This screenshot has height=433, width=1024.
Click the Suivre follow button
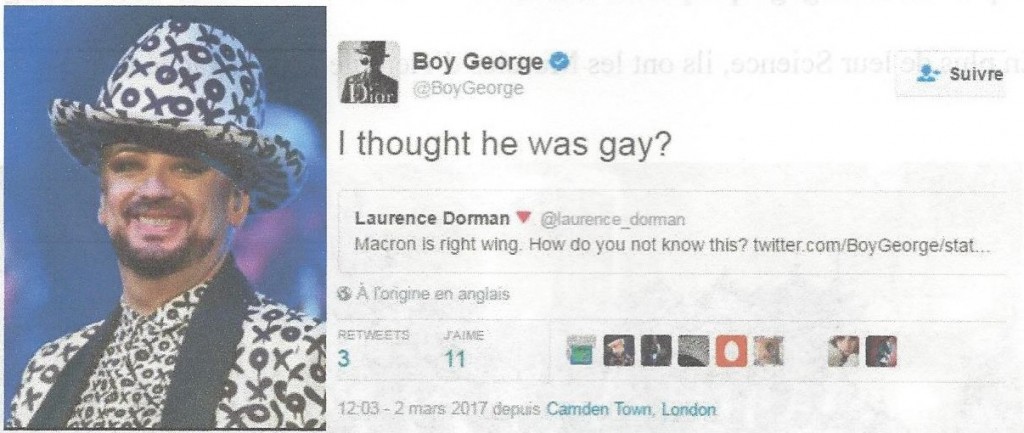point(950,75)
